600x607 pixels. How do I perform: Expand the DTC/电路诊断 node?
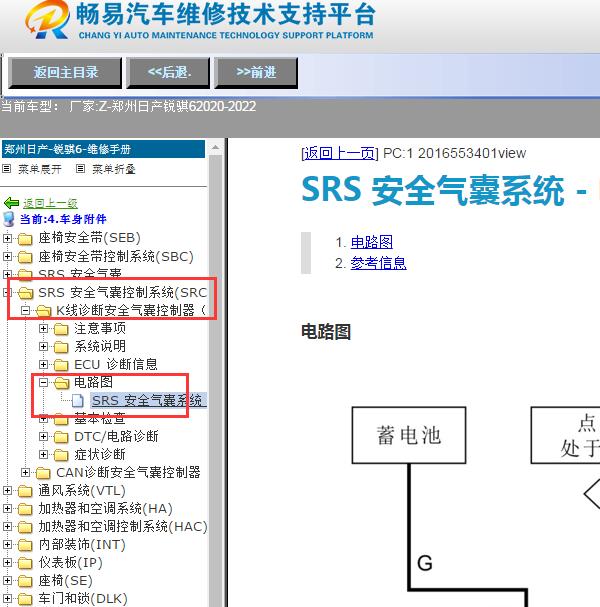pos(43,437)
